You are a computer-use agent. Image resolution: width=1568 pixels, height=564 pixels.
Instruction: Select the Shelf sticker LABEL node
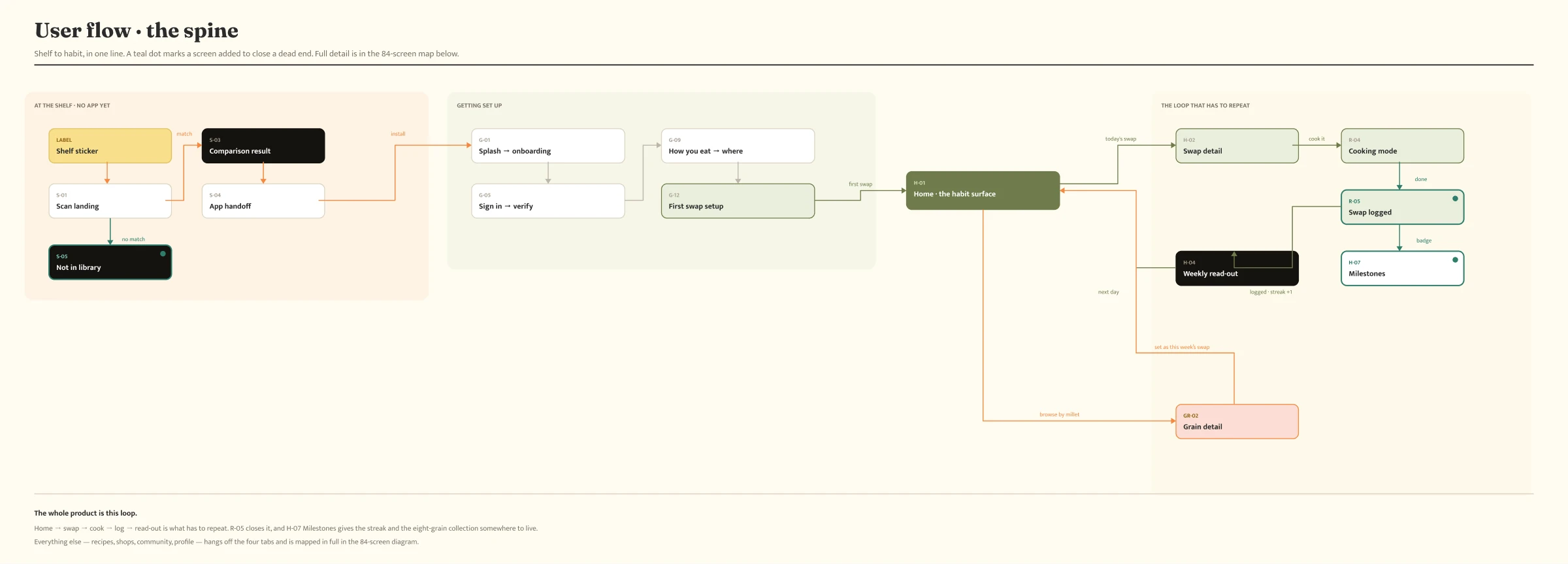[x=110, y=146]
